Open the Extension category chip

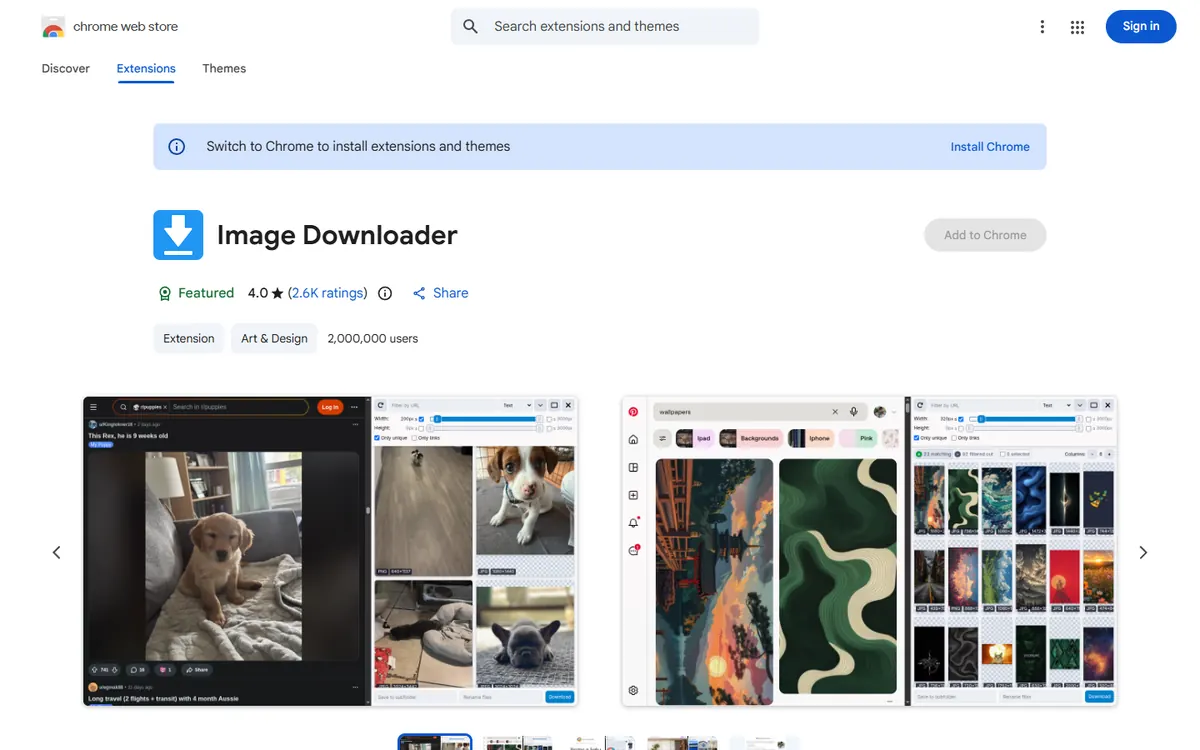tap(189, 339)
